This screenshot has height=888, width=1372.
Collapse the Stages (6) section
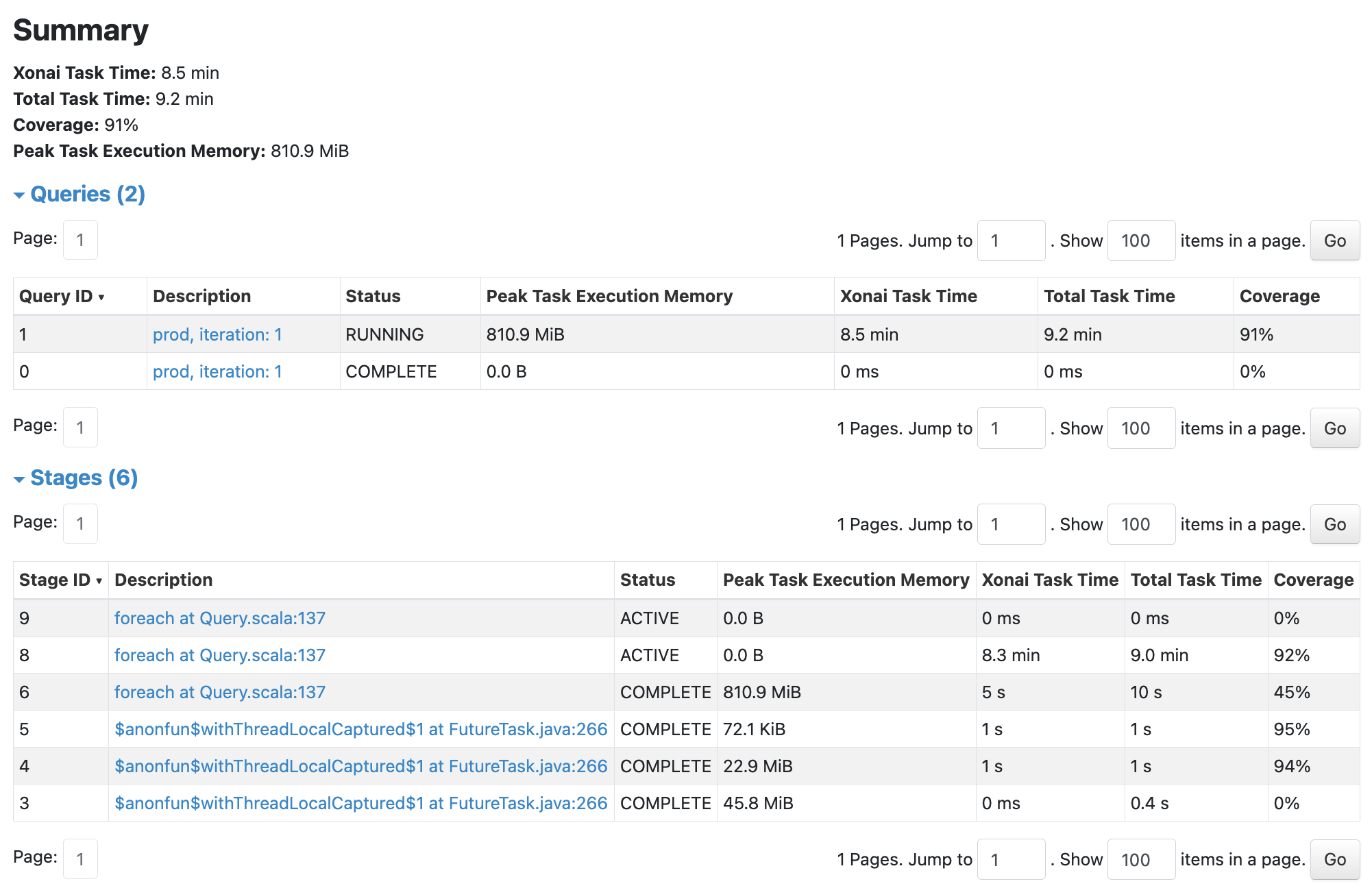click(x=76, y=478)
